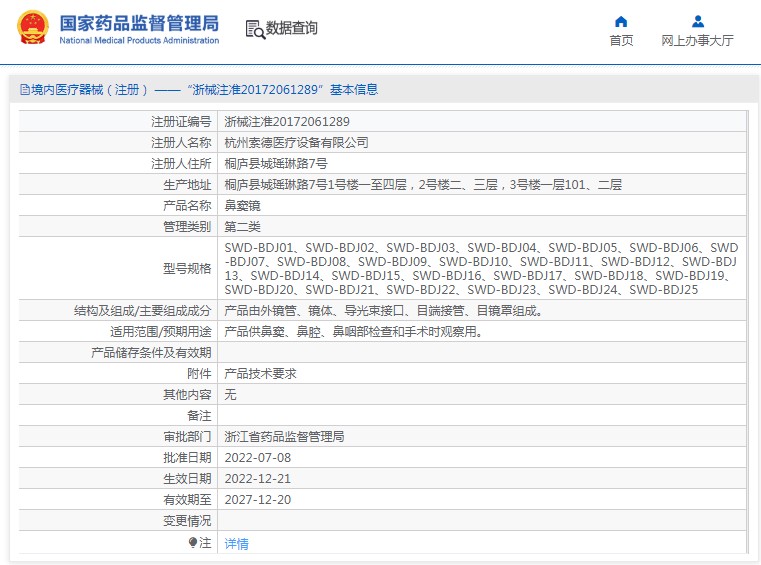This screenshot has width=761, height=565.
Task: Click National Medical Products Administration subtitle
Action: pyautogui.click(x=139, y=40)
